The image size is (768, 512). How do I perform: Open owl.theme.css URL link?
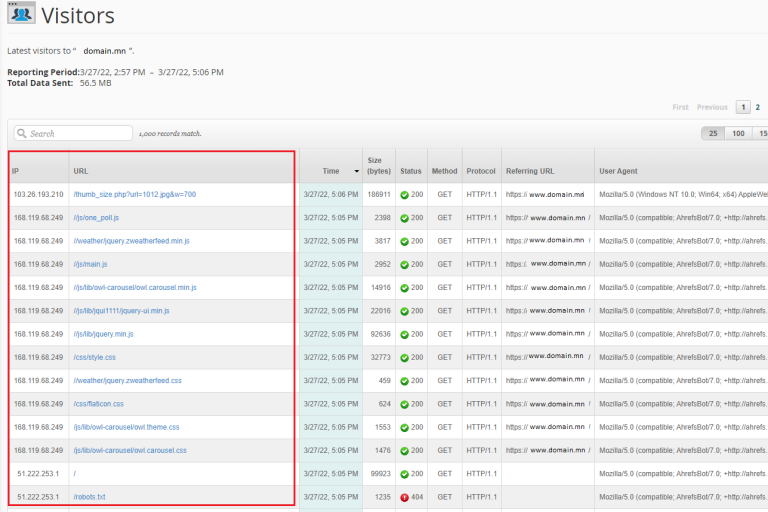126,427
